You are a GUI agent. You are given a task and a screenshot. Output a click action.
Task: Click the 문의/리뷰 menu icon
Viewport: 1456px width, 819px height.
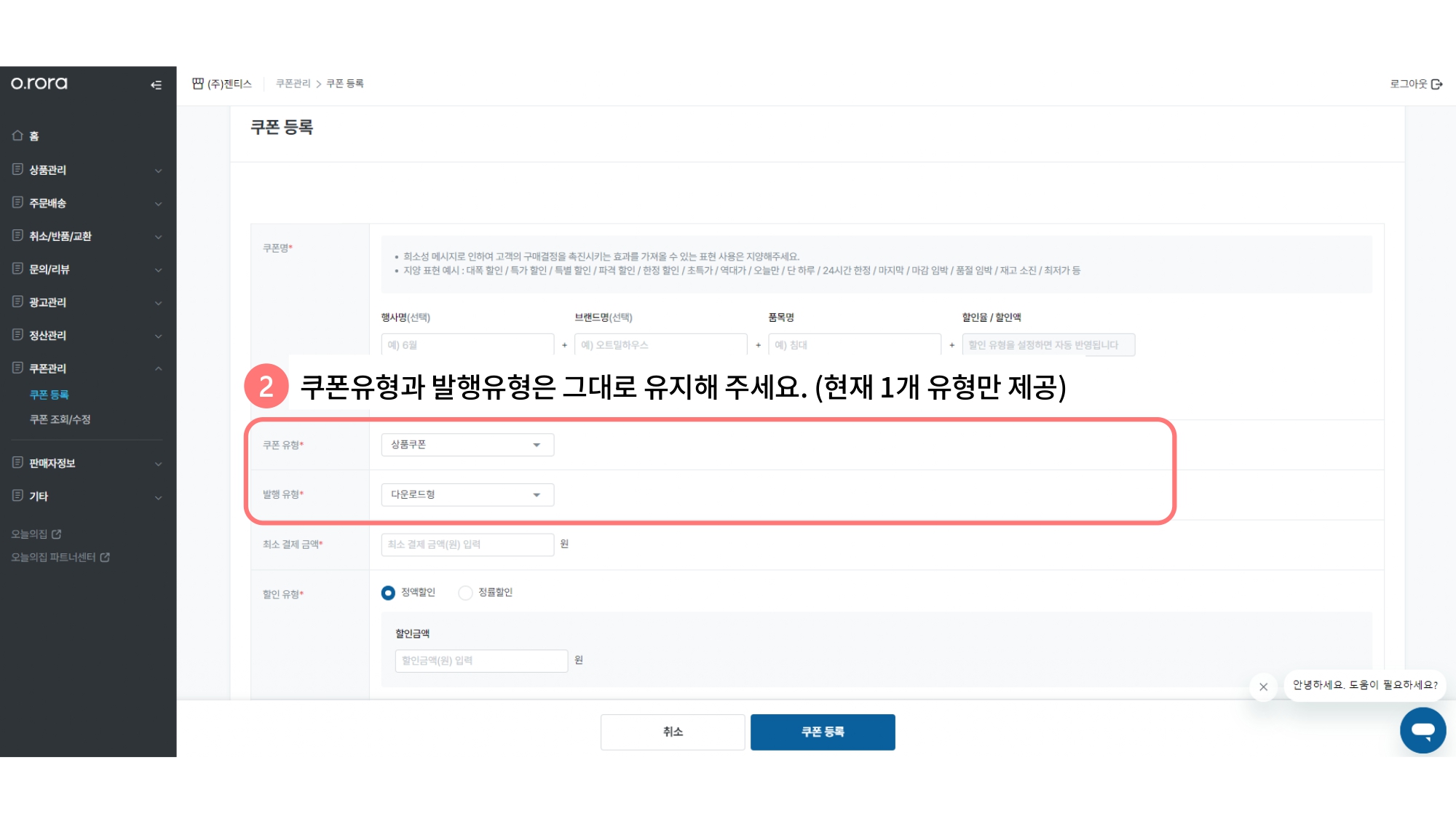(17, 269)
